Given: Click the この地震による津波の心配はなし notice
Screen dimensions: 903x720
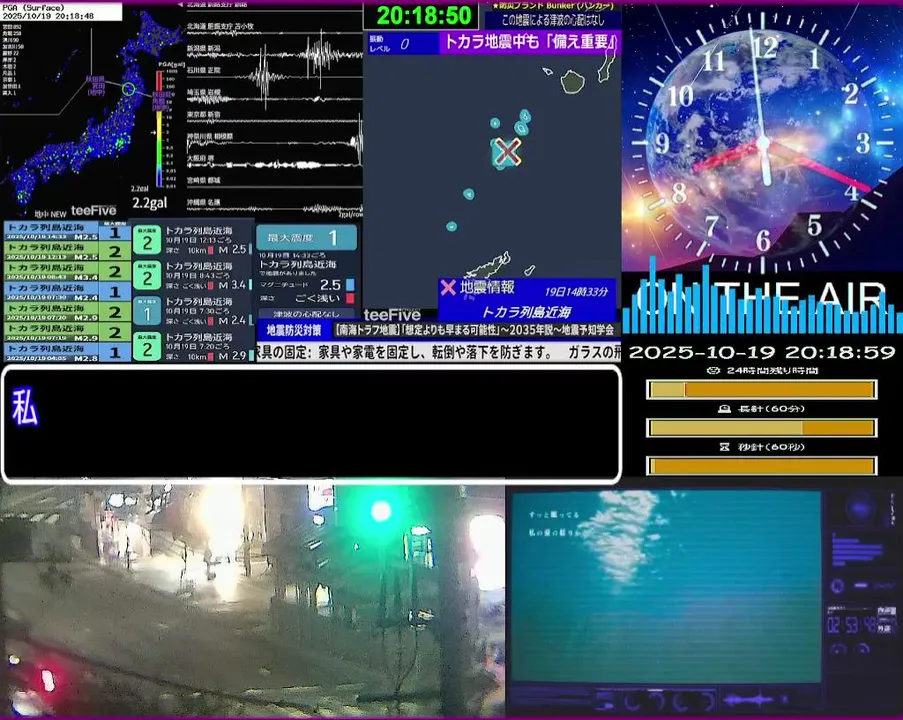Looking at the screenshot, I should (553, 20).
